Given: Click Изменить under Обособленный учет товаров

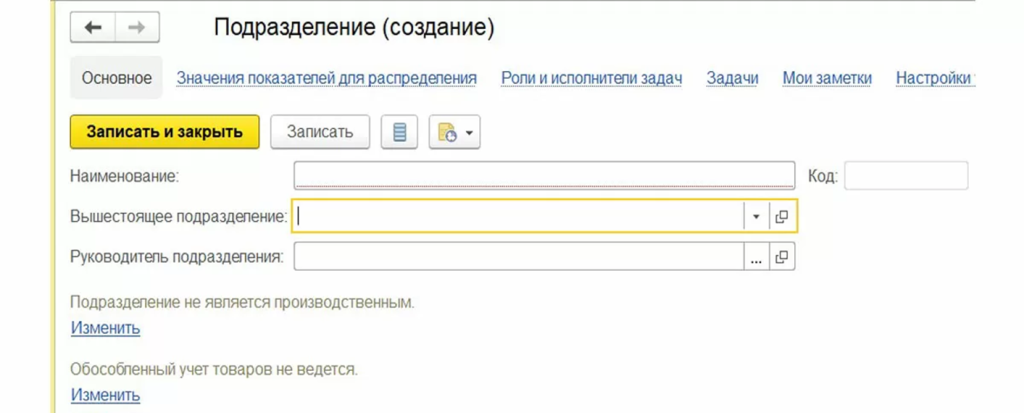Looking at the screenshot, I should [105, 395].
